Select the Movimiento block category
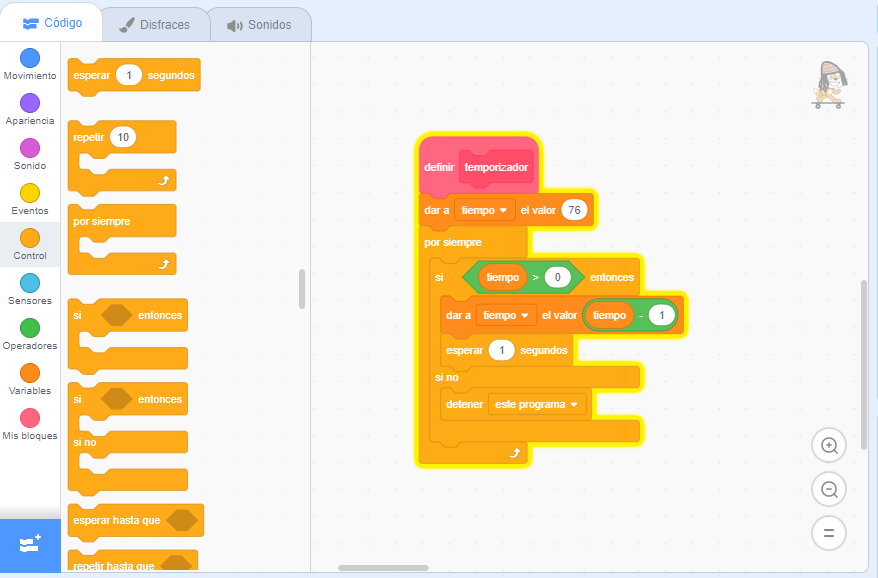This screenshot has width=878, height=578. tap(29, 65)
